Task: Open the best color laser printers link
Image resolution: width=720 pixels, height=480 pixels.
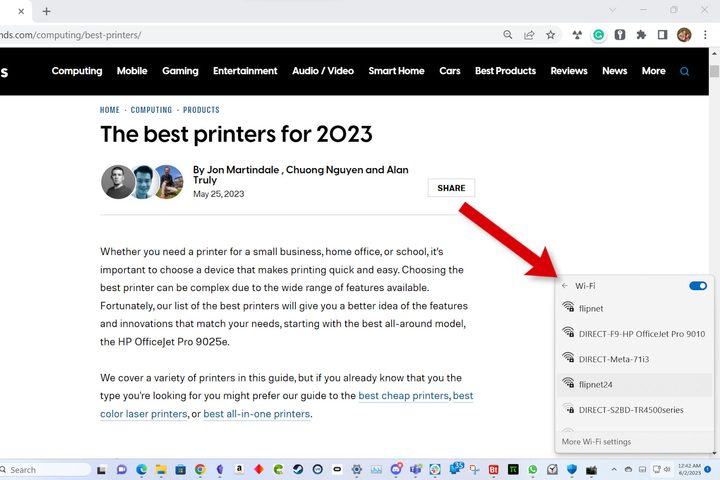Action: (287, 405)
